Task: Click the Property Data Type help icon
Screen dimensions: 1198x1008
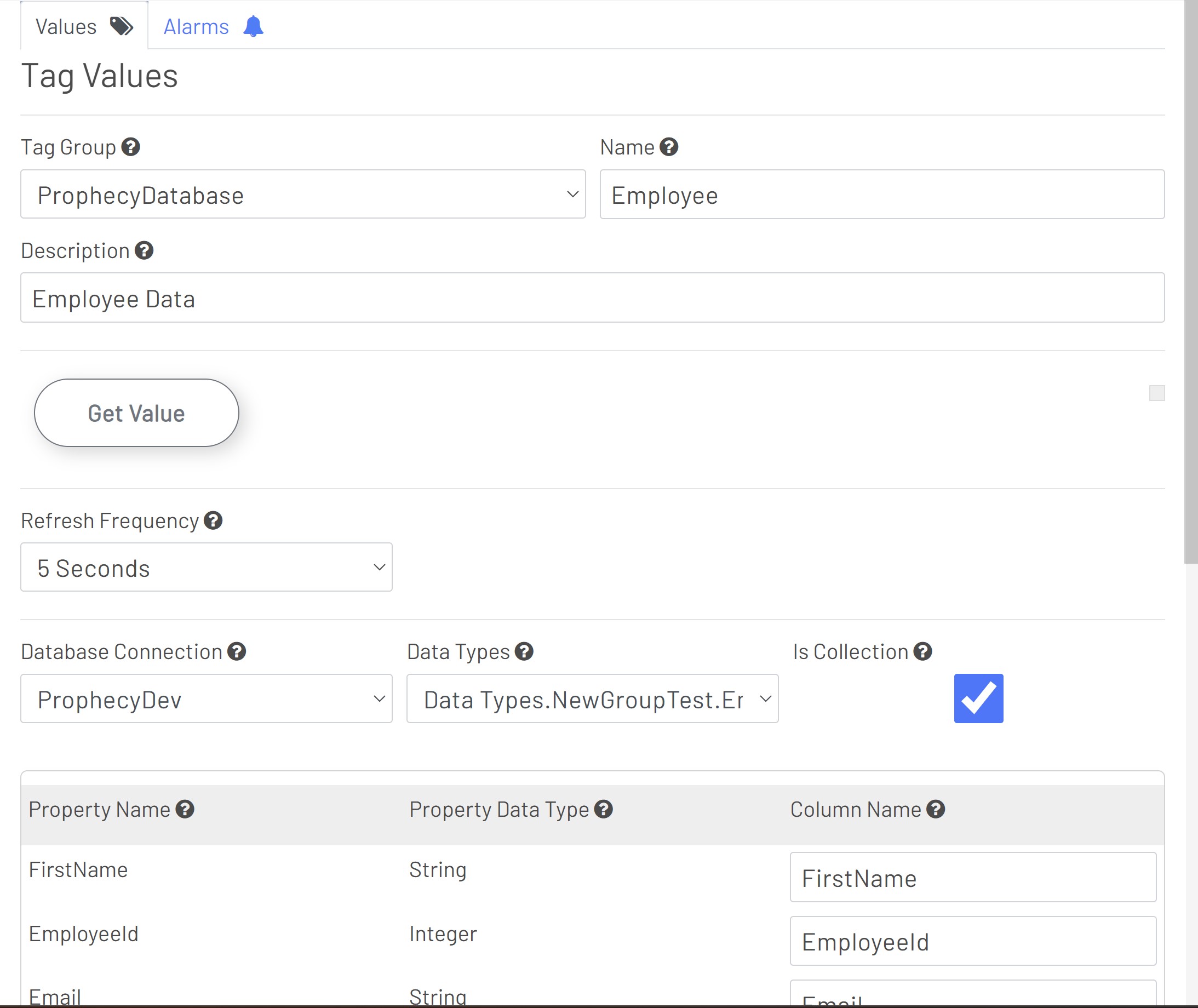Action: (x=603, y=809)
